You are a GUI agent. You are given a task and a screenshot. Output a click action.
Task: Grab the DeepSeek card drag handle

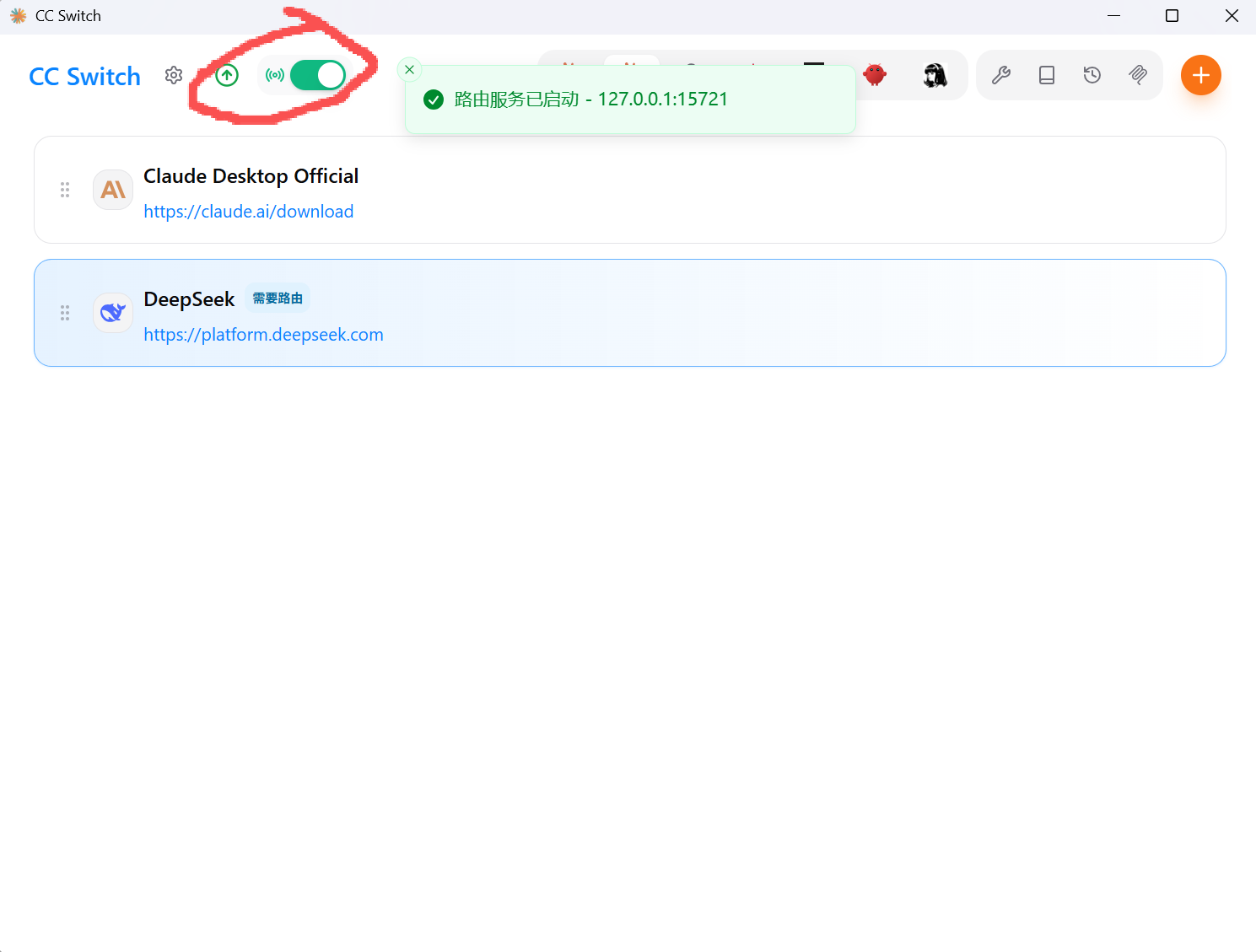coord(65,313)
